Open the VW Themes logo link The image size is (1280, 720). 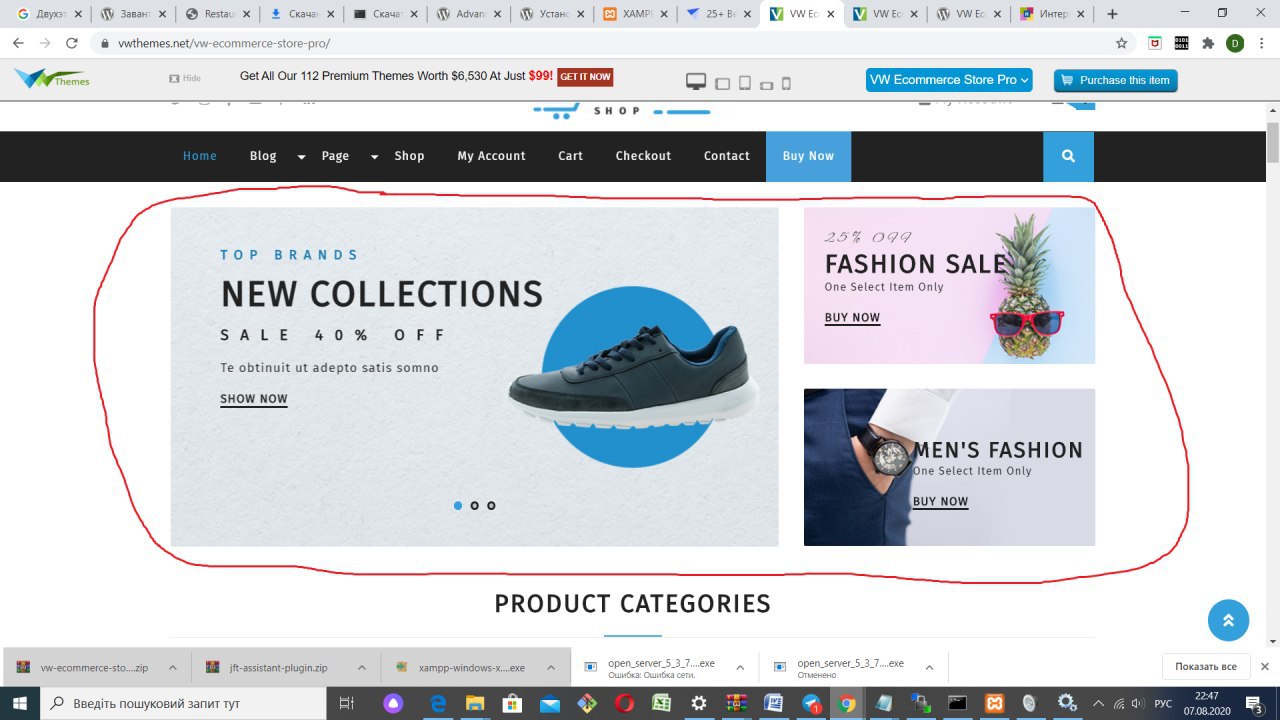coord(52,79)
